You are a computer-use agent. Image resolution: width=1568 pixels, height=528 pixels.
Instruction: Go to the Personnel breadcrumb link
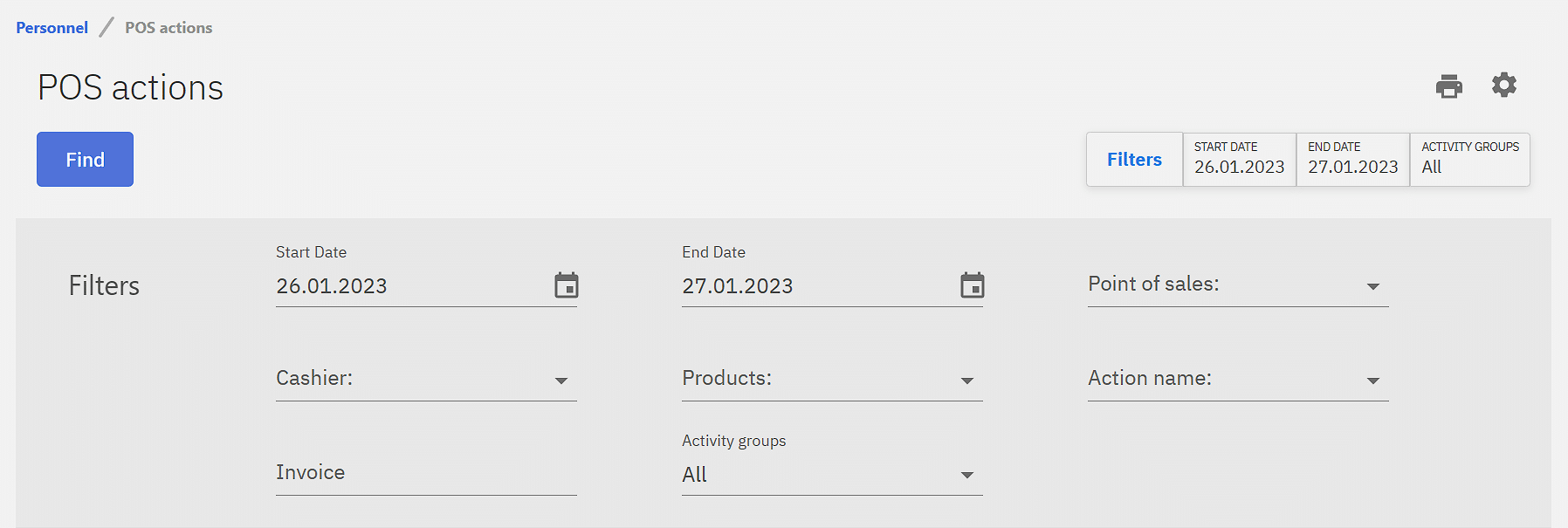pos(52,28)
